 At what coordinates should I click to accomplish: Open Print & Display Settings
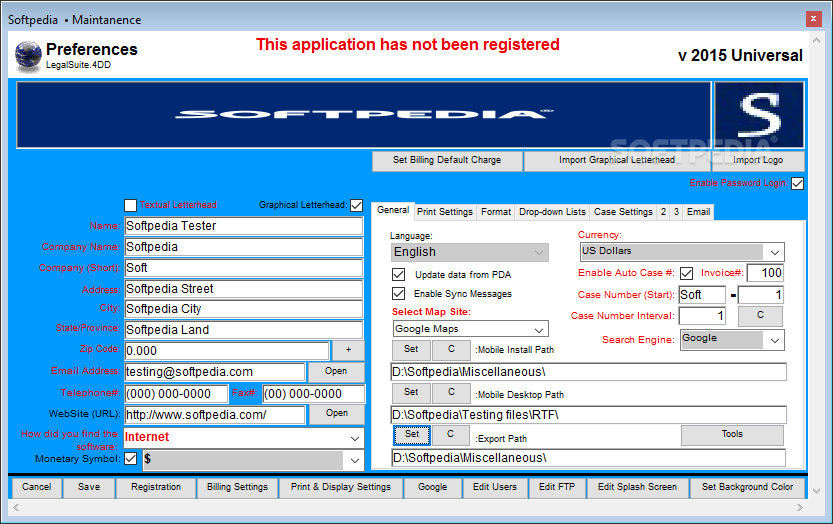pyautogui.click(x=341, y=488)
